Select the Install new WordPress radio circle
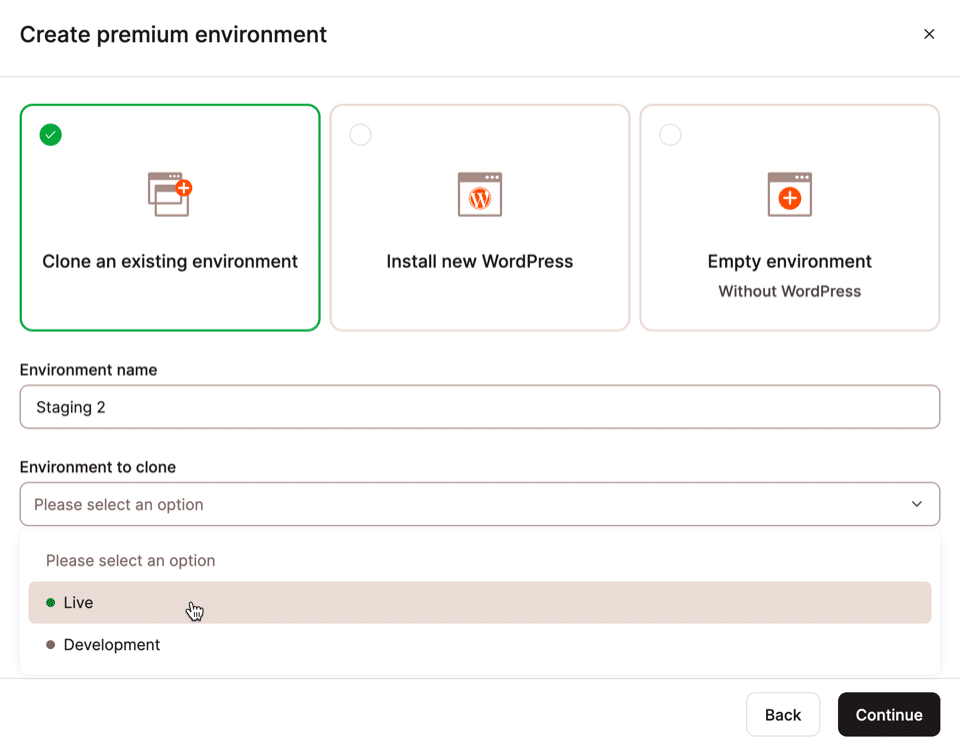This screenshot has height=744, width=960. (x=361, y=135)
